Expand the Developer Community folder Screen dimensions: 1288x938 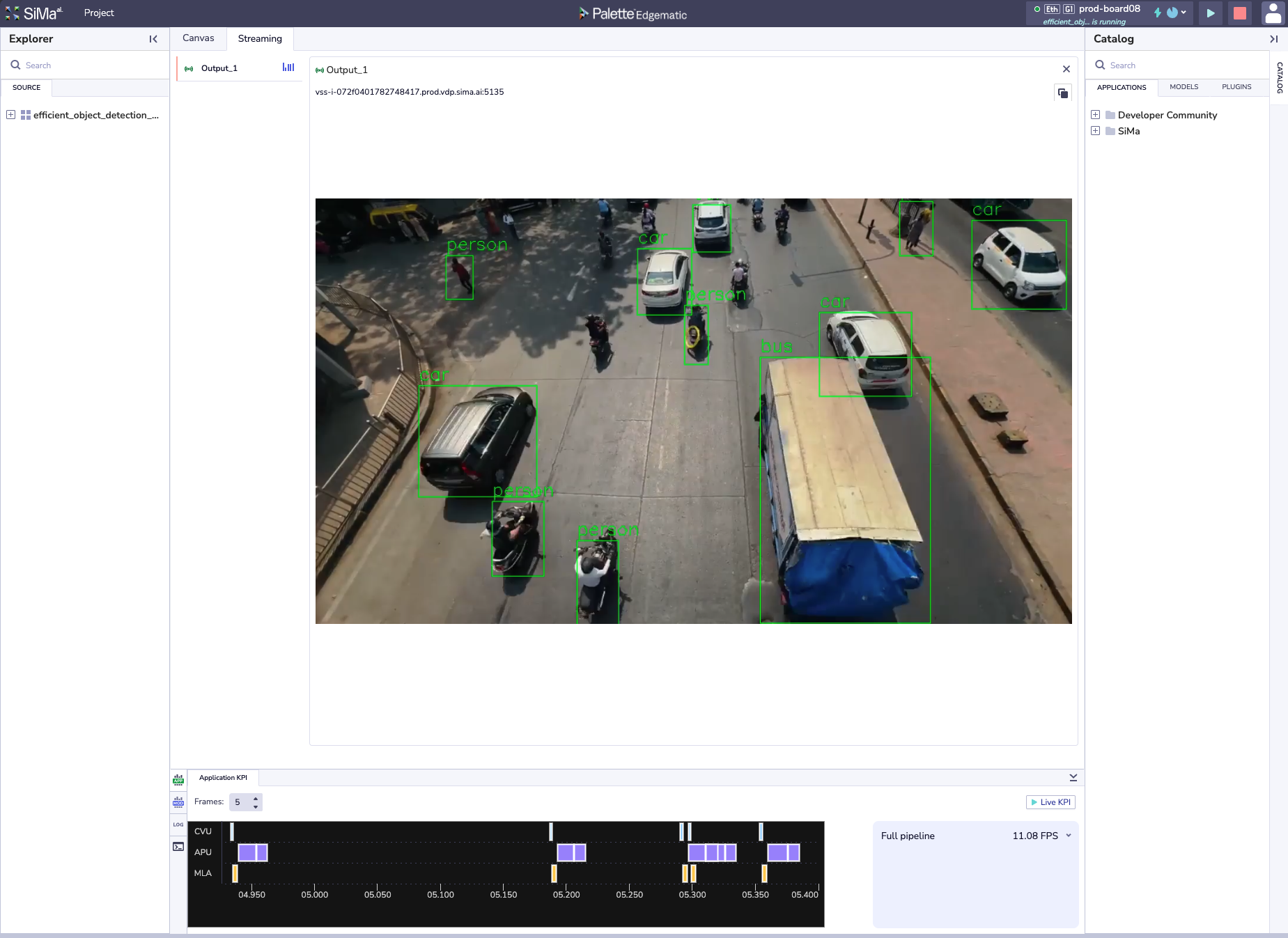pos(1095,115)
